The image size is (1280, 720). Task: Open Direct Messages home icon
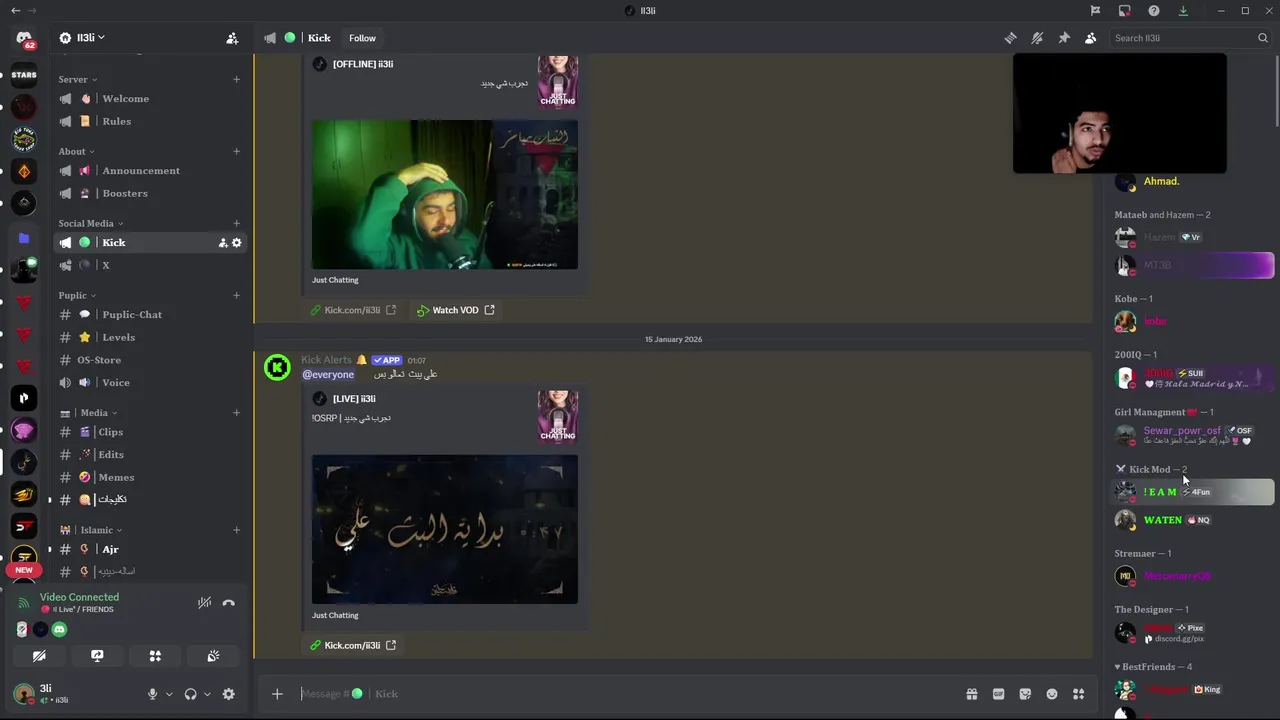point(24,40)
